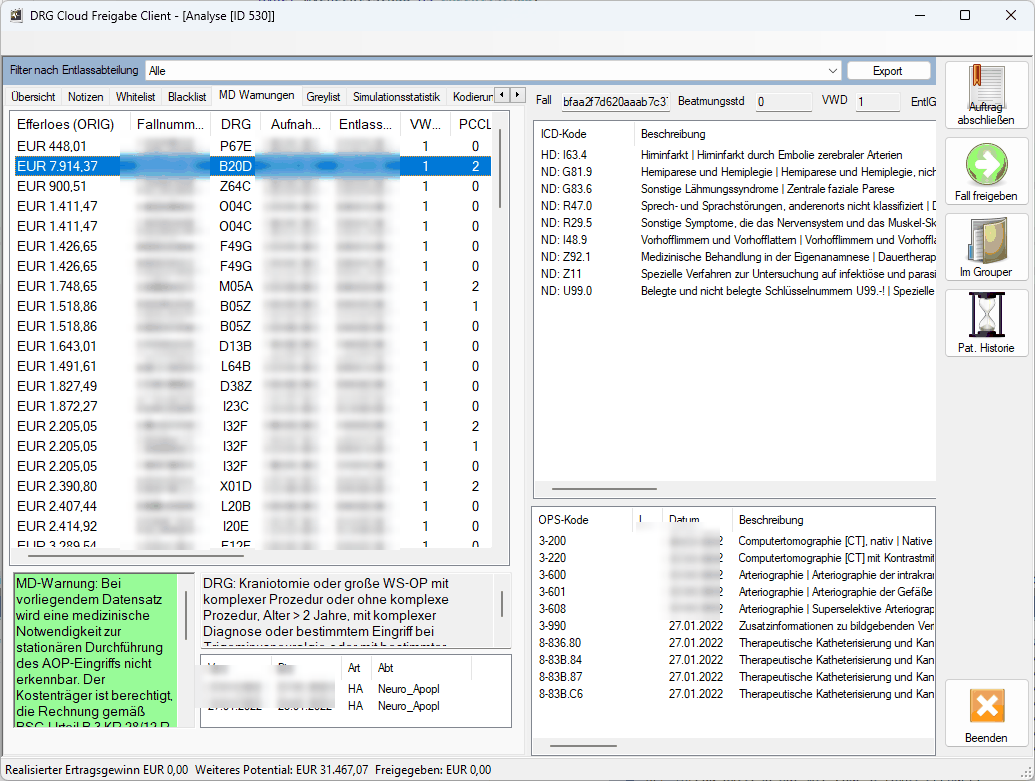Select the row EUR 7.914,37 B20D
1035x781 pixels.
pos(253,166)
